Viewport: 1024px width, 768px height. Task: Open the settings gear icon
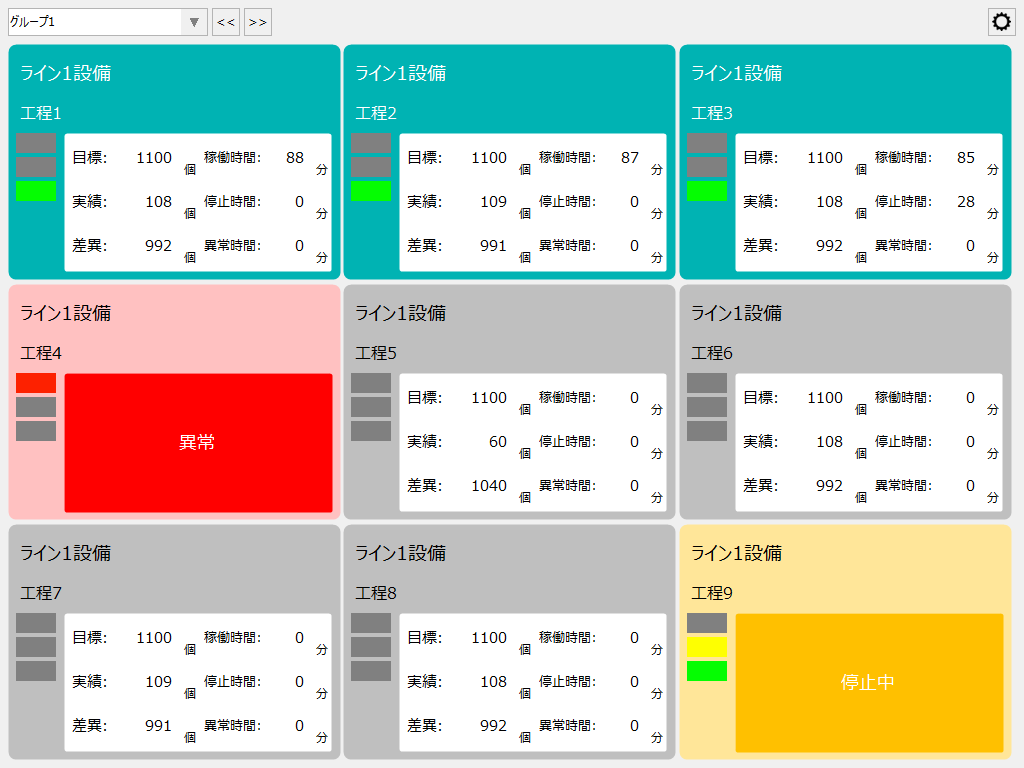coord(1001,21)
